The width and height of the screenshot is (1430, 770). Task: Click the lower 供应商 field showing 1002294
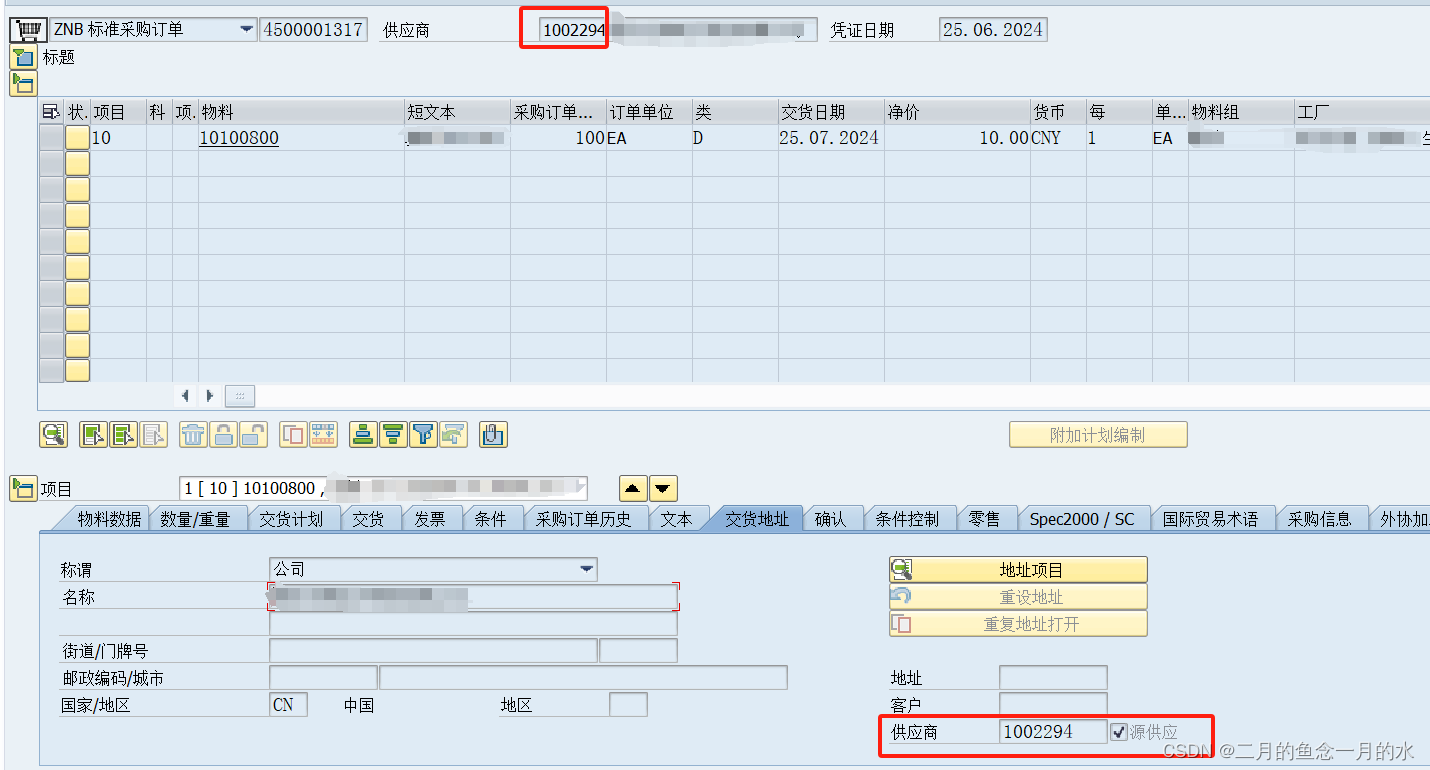pos(1053,732)
